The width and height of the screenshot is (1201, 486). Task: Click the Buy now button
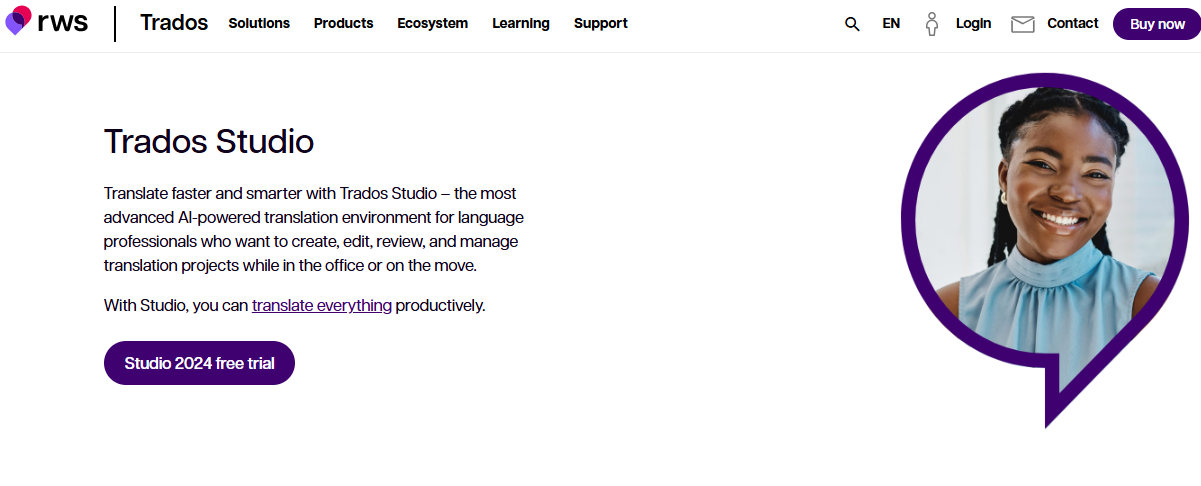(x=1157, y=24)
